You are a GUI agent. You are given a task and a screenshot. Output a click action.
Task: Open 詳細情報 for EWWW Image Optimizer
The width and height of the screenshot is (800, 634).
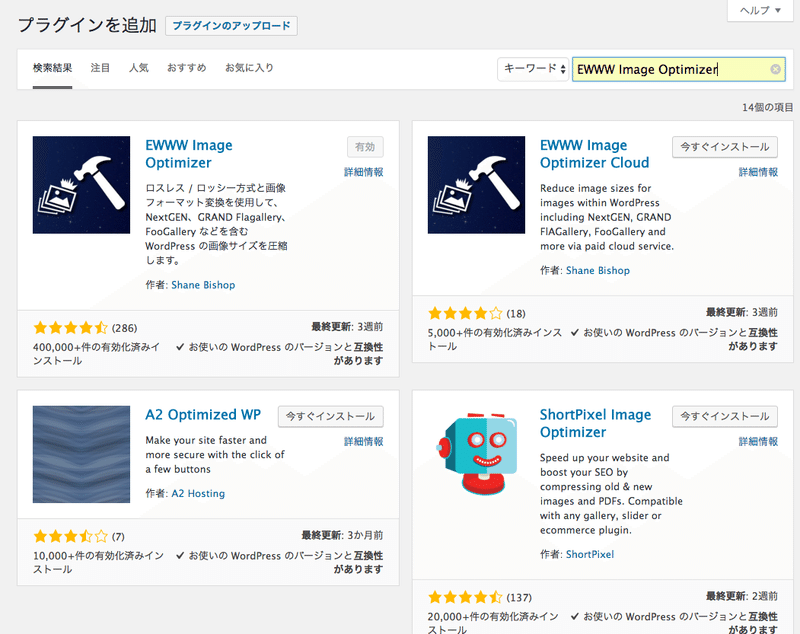tap(364, 172)
